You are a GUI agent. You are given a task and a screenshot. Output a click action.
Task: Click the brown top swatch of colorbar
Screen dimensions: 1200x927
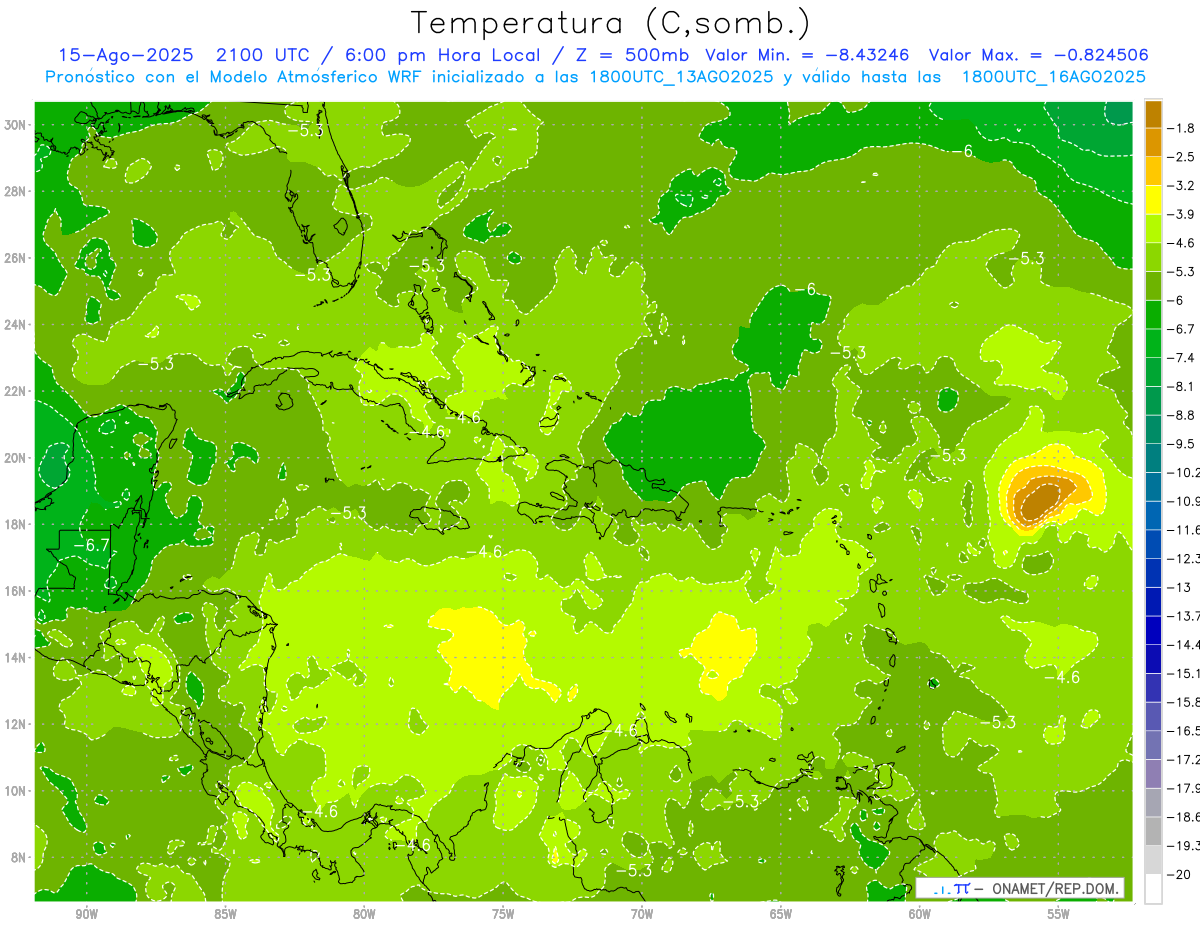1153,114
